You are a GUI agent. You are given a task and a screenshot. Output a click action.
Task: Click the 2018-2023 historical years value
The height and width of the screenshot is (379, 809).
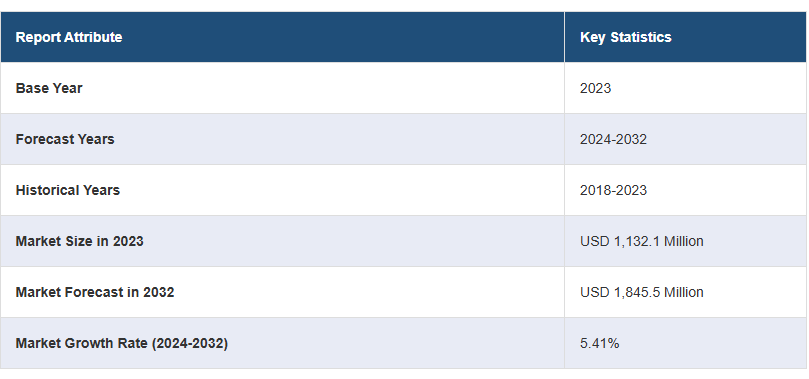tap(613, 190)
